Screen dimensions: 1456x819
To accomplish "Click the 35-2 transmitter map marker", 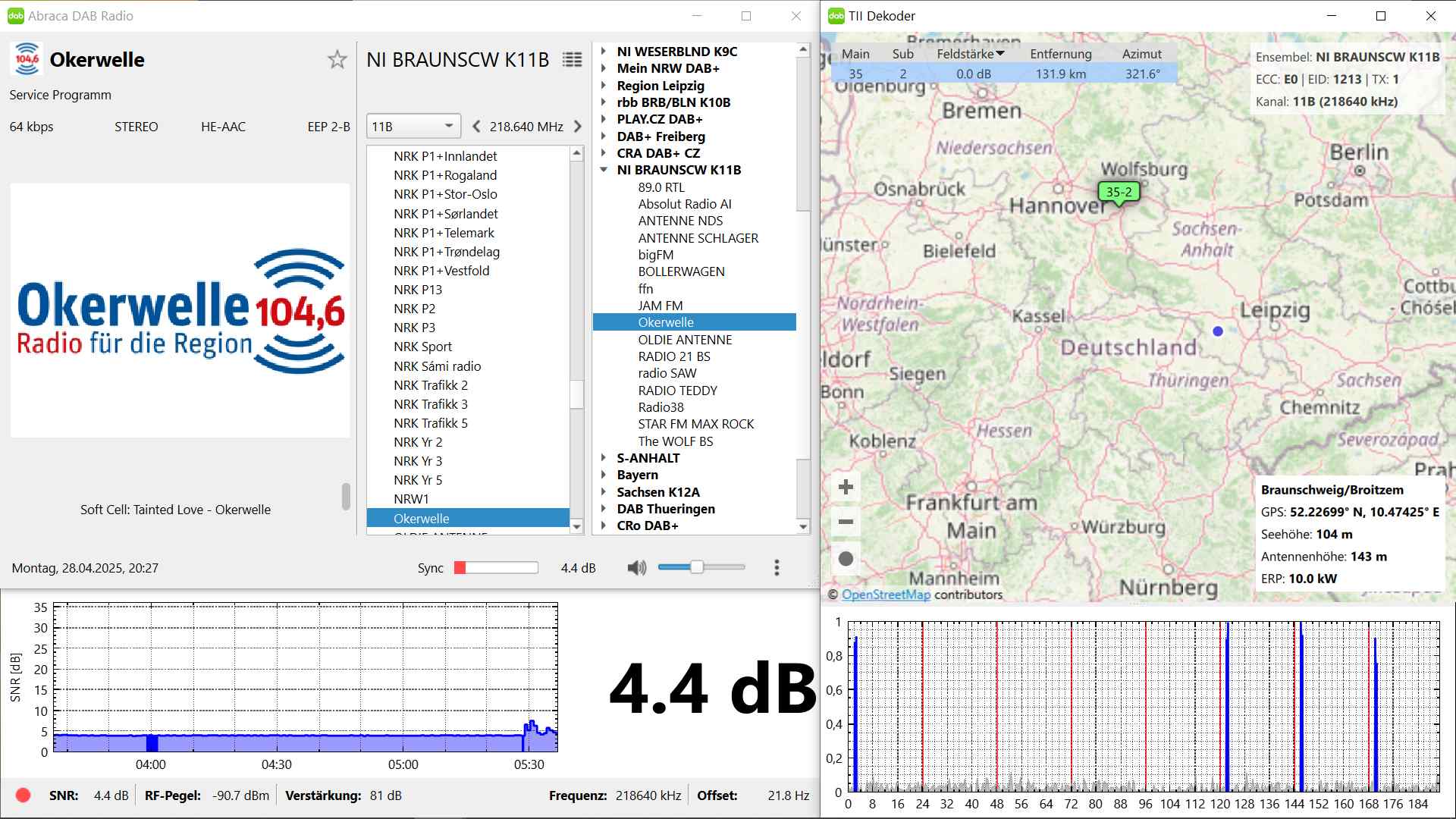I will (x=1119, y=193).
